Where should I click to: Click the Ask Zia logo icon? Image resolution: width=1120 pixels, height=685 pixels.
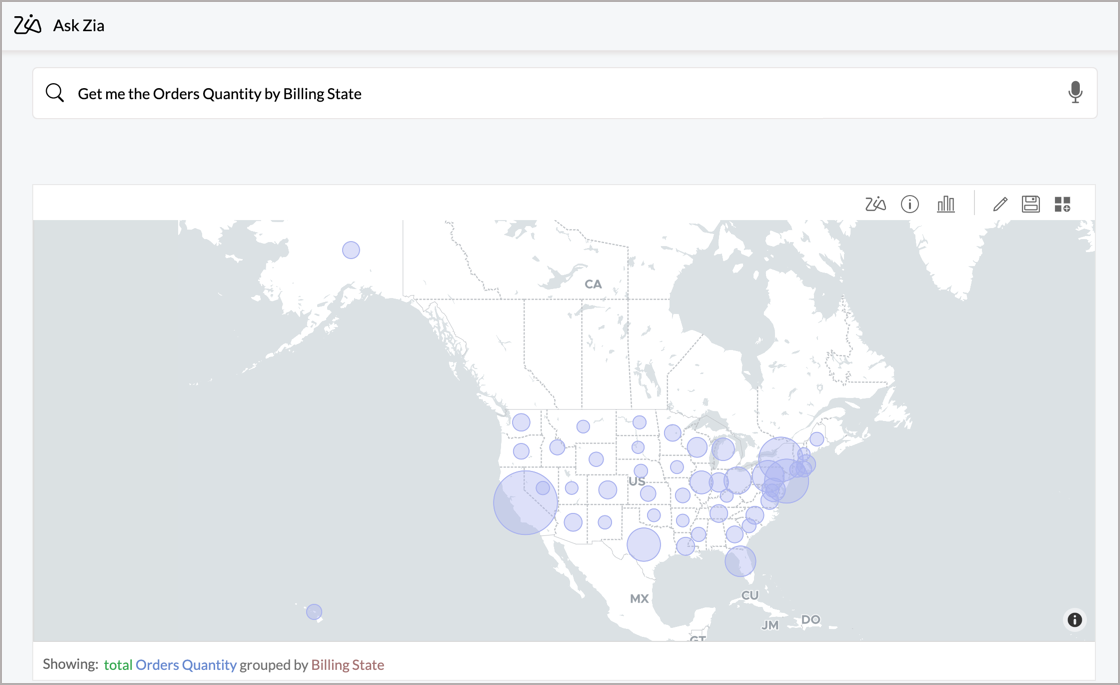click(x=28, y=25)
